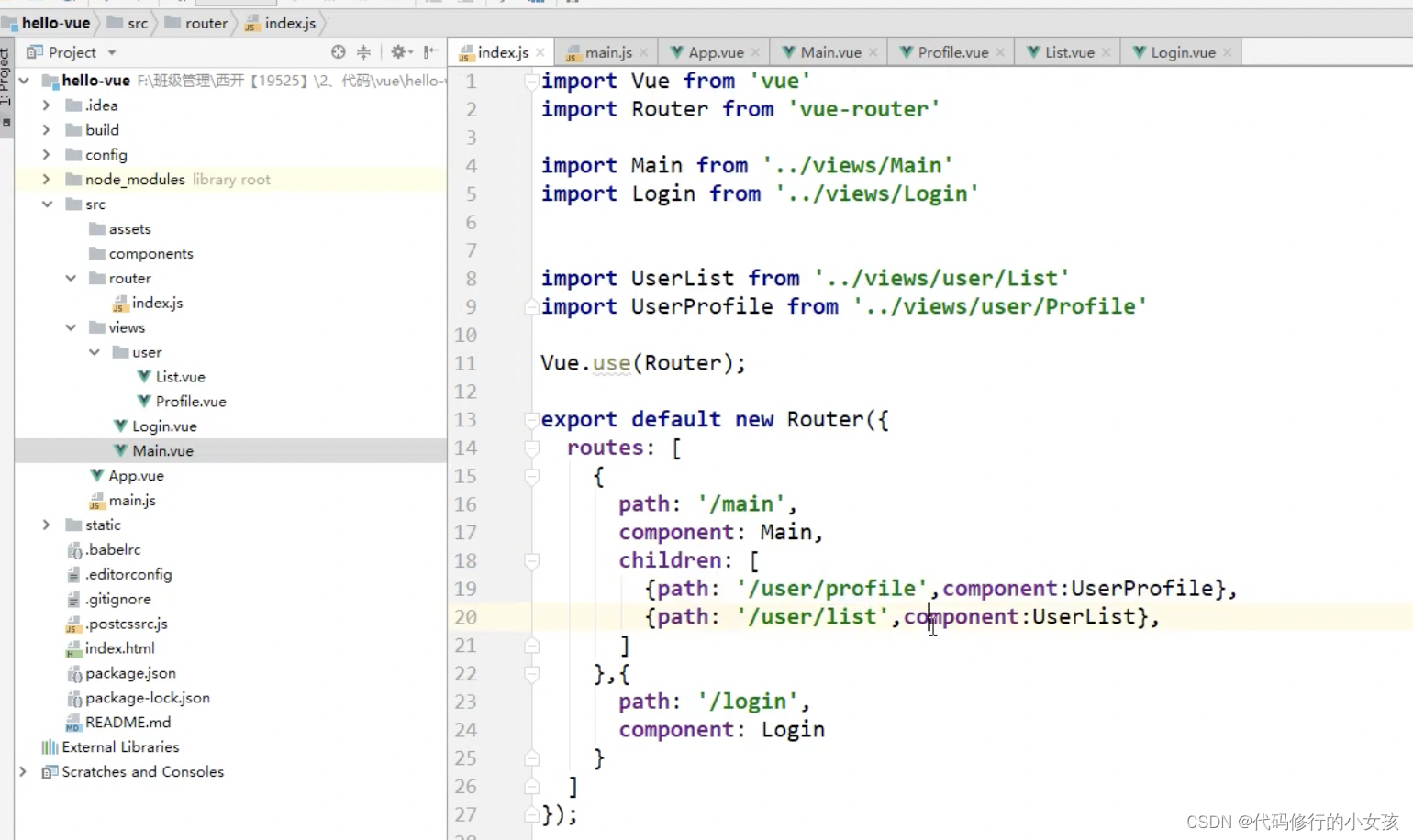Close the List.vue tab

1106,52
